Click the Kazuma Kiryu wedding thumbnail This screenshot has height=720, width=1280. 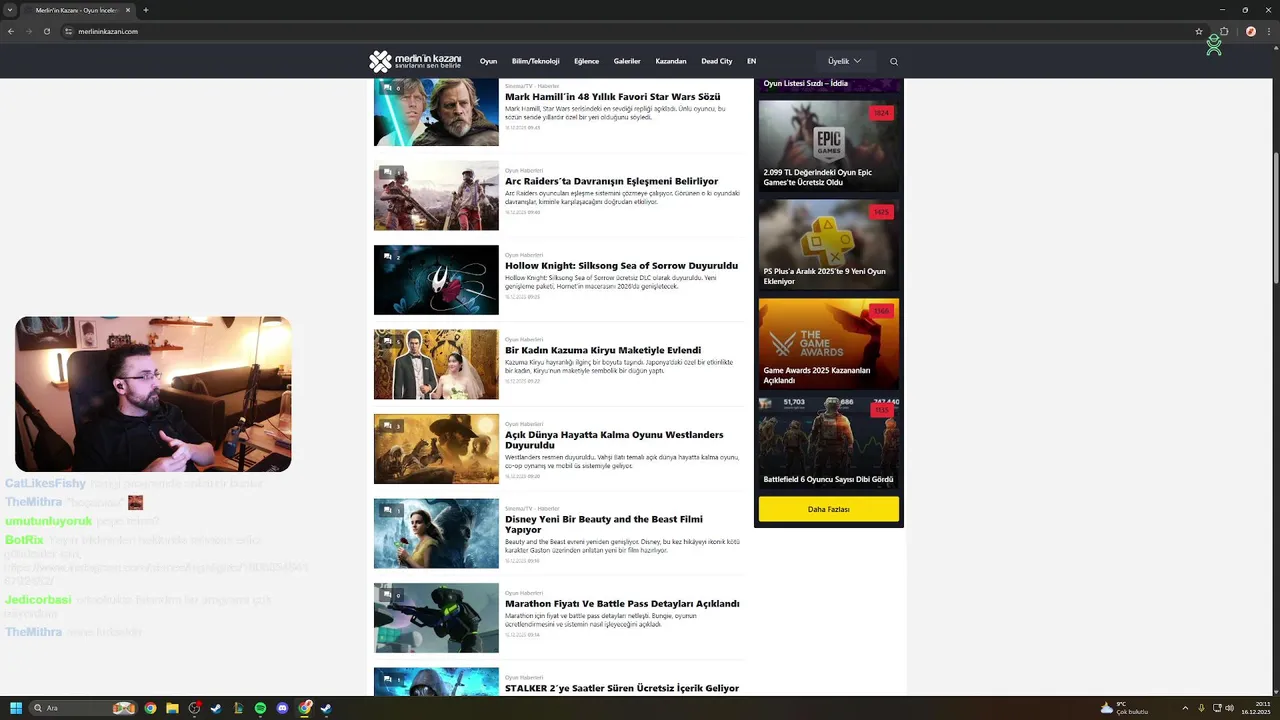(436, 365)
